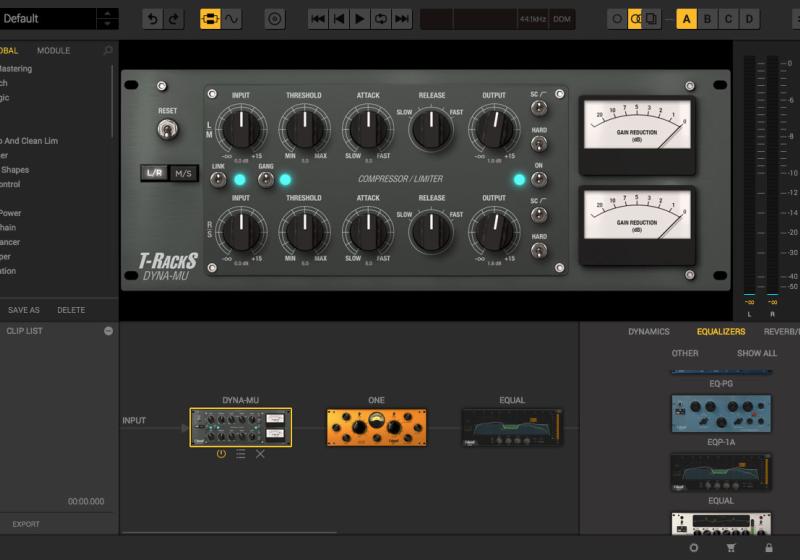Step preset using arrows beside Default
The width and height of the screenshot is (800, 560).
(x=107, y=19)
